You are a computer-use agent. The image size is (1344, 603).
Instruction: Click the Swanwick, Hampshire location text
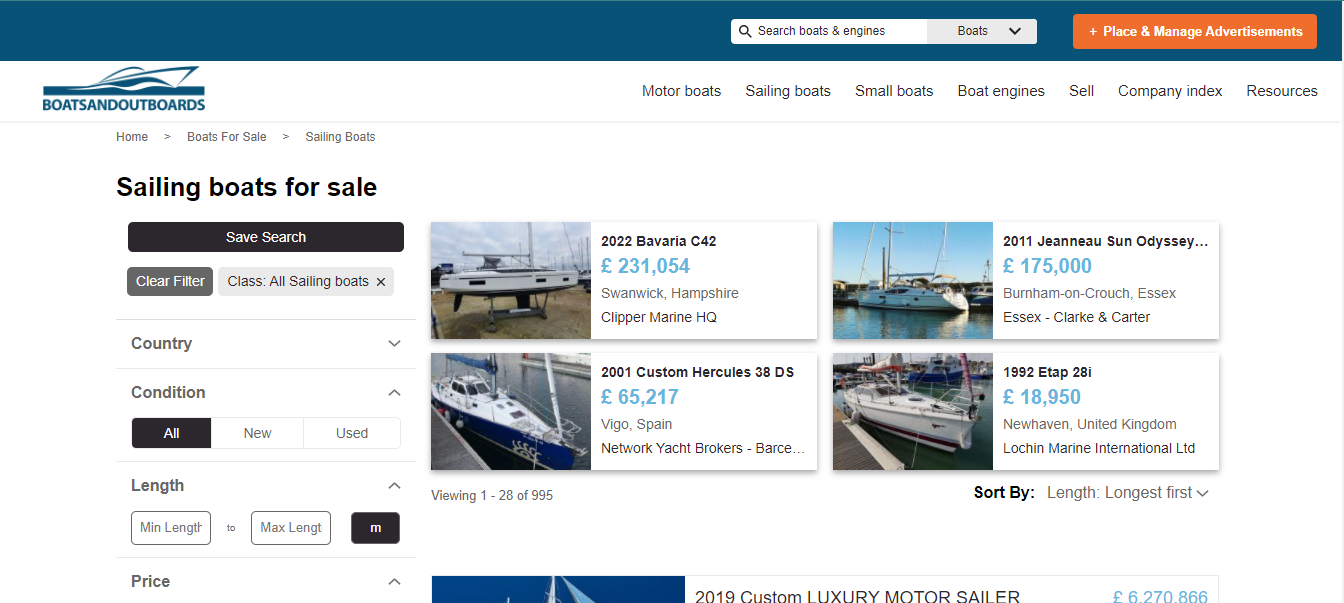(670, 293)
